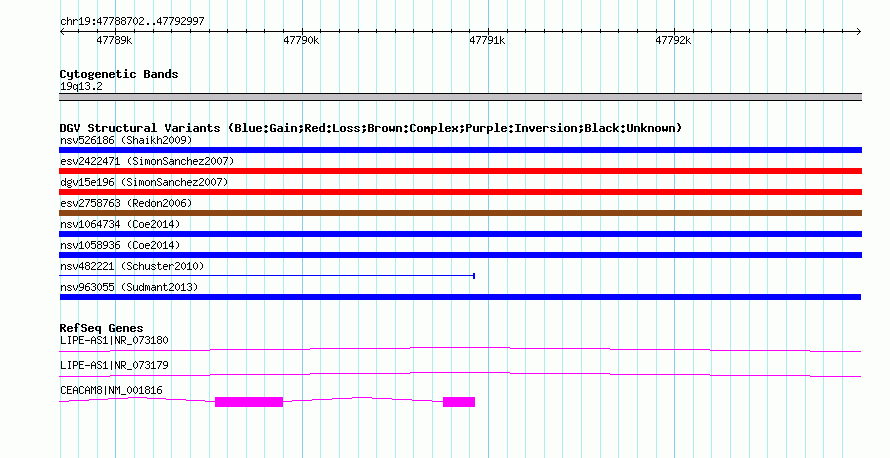This screenshot has height=458, width=890.
Task: Open gene label LIPE-AS1|NR_073180
Action: 114,341
